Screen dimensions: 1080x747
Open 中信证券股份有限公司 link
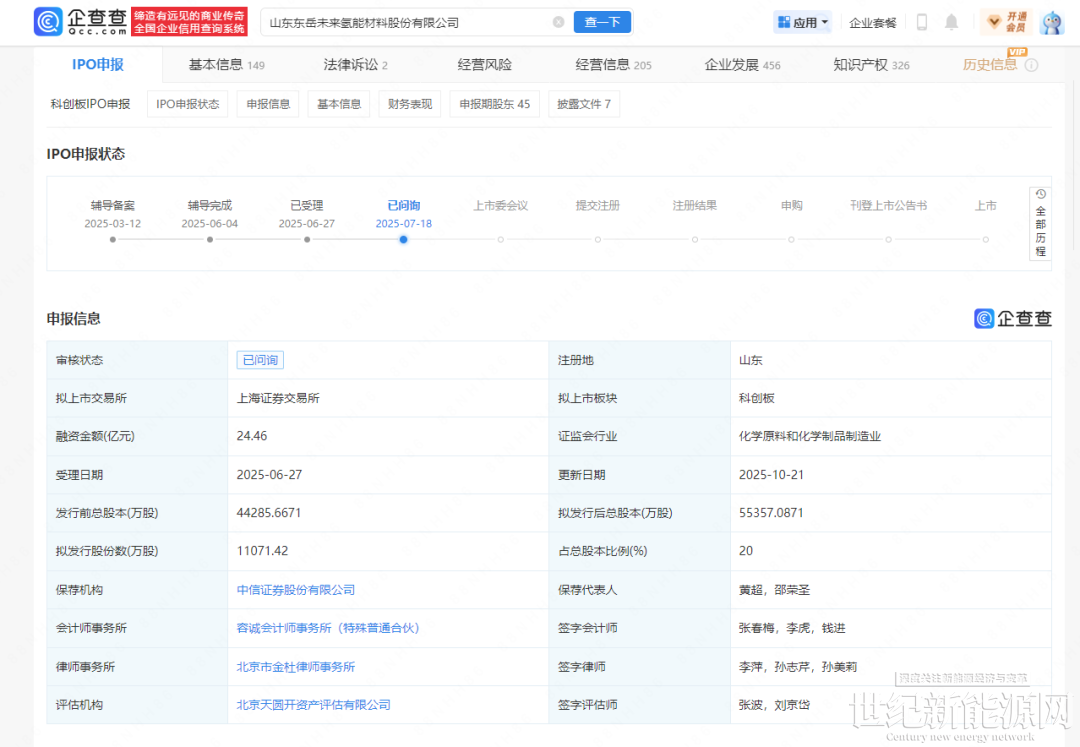point(295,590)
